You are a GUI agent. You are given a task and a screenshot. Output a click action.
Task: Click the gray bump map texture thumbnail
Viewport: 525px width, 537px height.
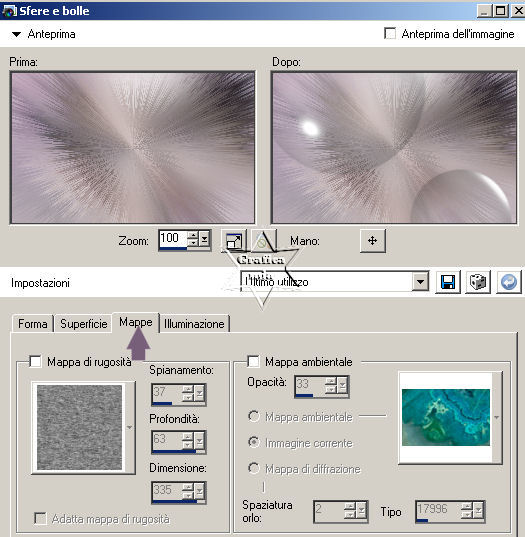pyautogui.click(x=79, y=427)
